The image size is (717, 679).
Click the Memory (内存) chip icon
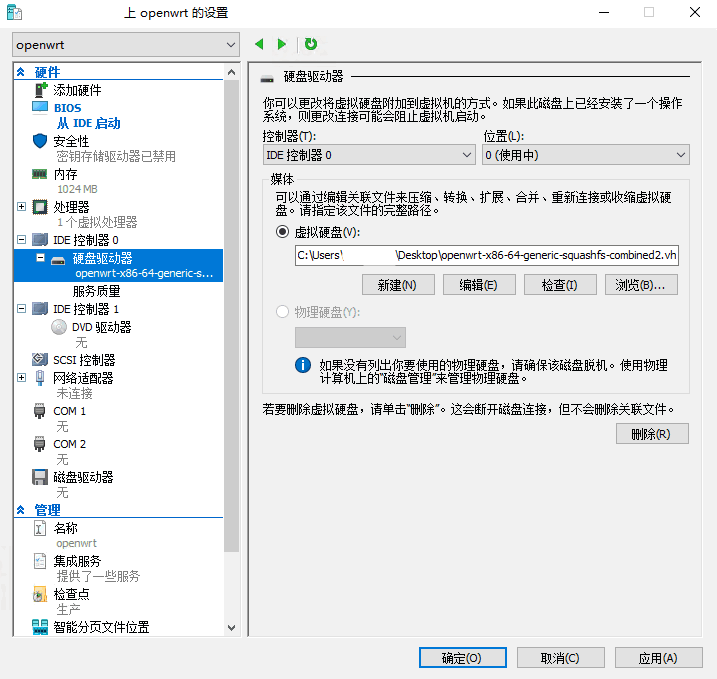pos(39,174)
